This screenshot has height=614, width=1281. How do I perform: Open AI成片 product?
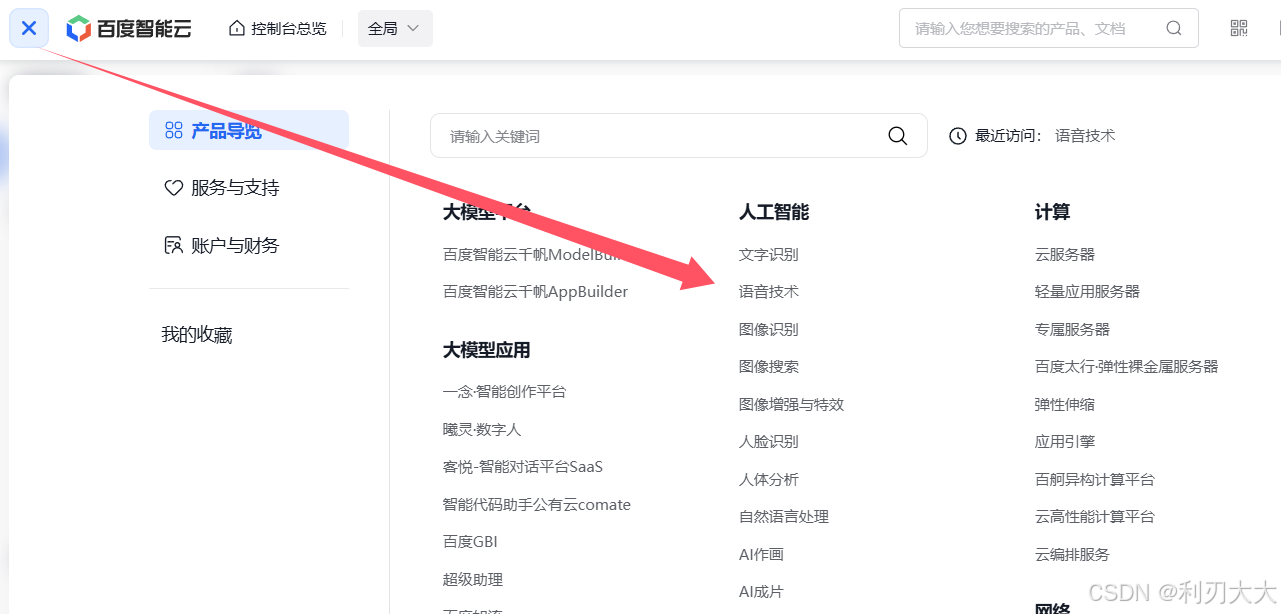(761, 592)
